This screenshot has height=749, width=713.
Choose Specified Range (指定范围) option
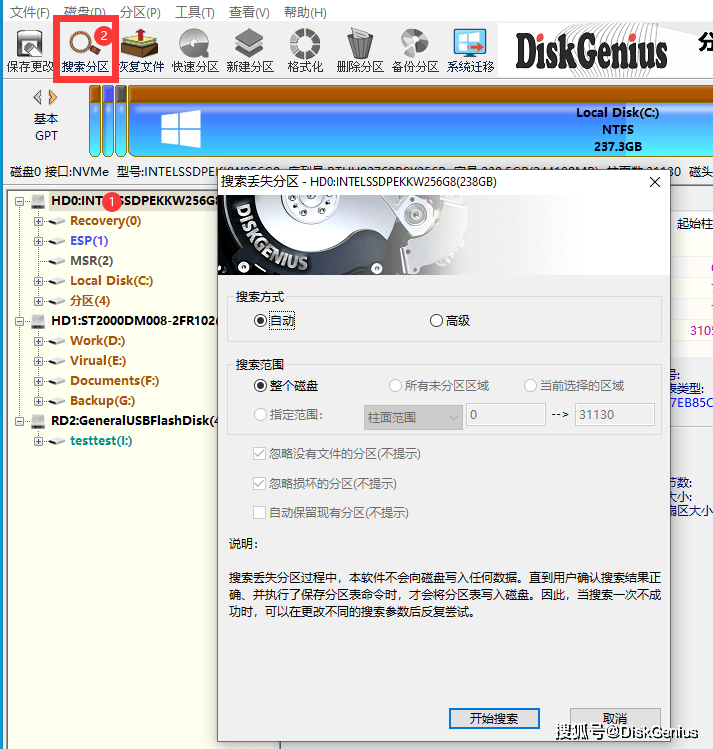click(x=288, y=415)
